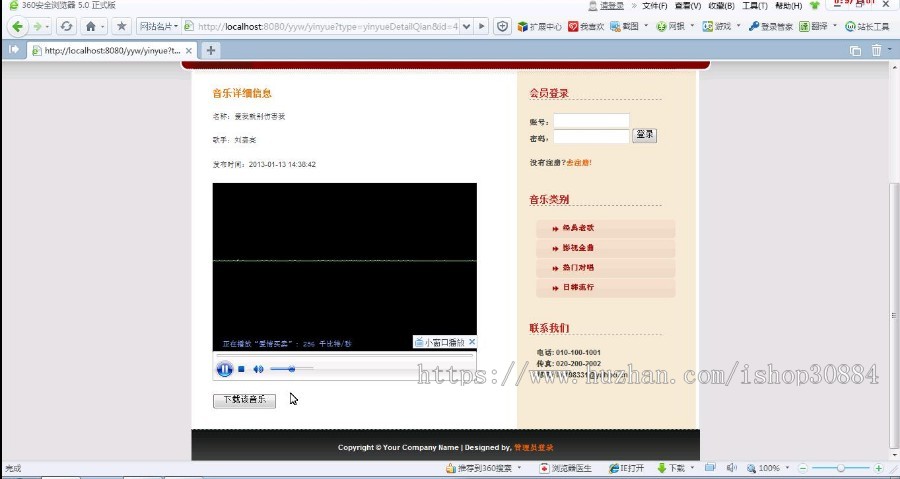The height and width of the screenshot is (479, 900).
Task: Expand the 游戏 dropdown arrow
Action: (738, 26)
